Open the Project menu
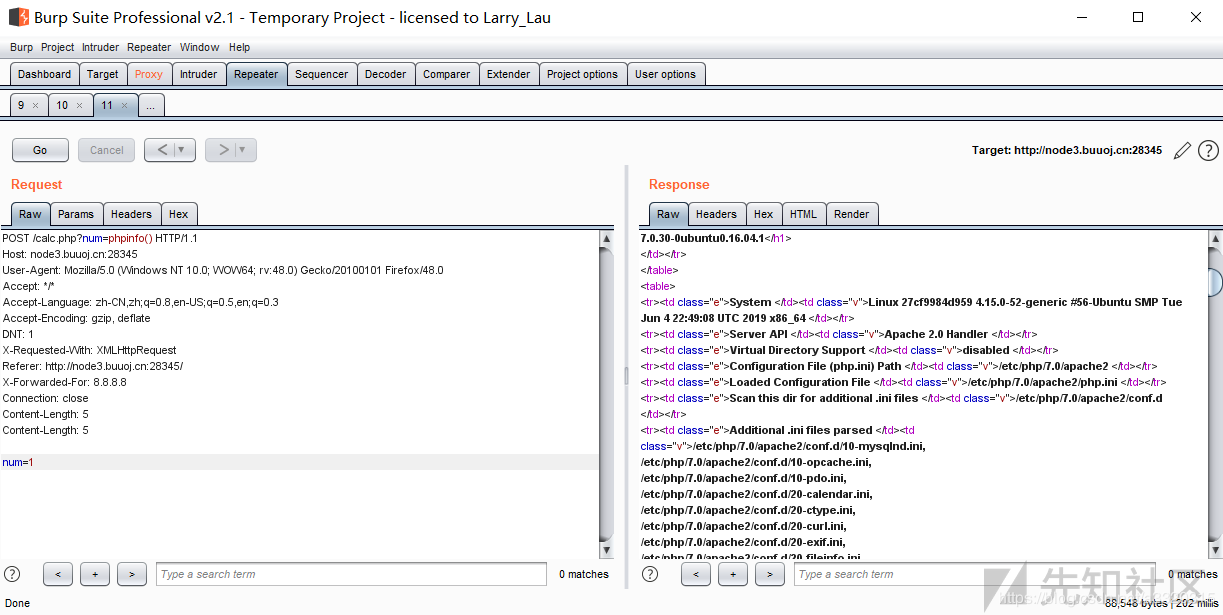The height and width of the screenshot is (615, 1223). pyautogui.click(x=57, y=47)
